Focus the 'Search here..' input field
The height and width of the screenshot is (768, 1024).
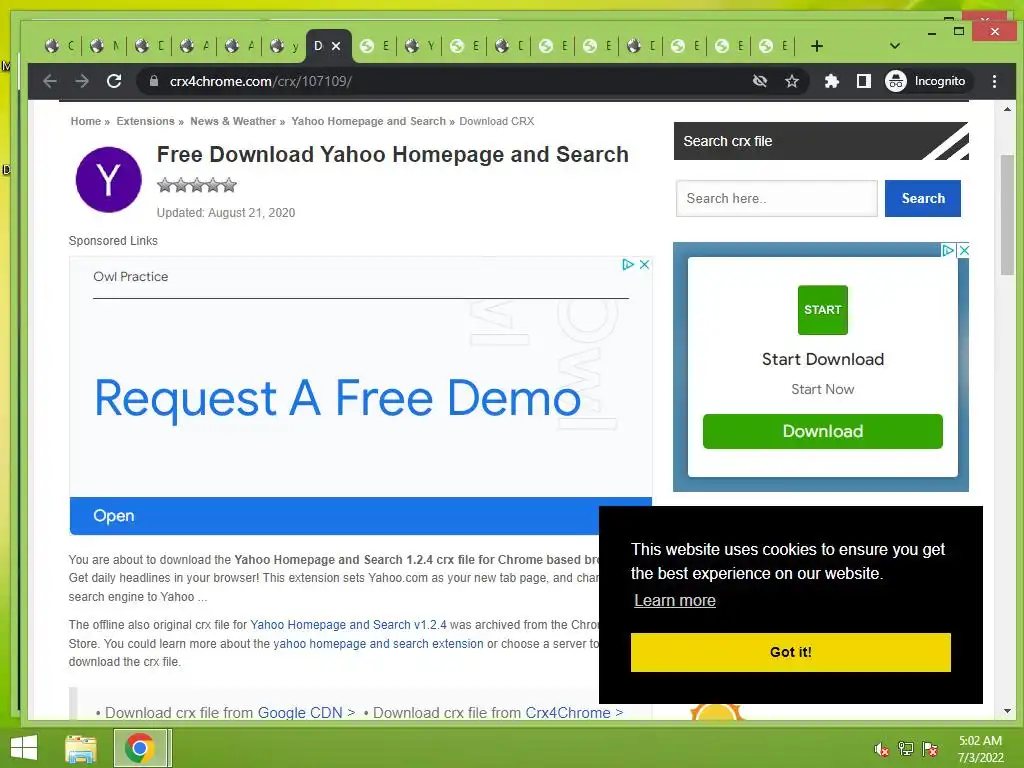[x=776, y=199]
